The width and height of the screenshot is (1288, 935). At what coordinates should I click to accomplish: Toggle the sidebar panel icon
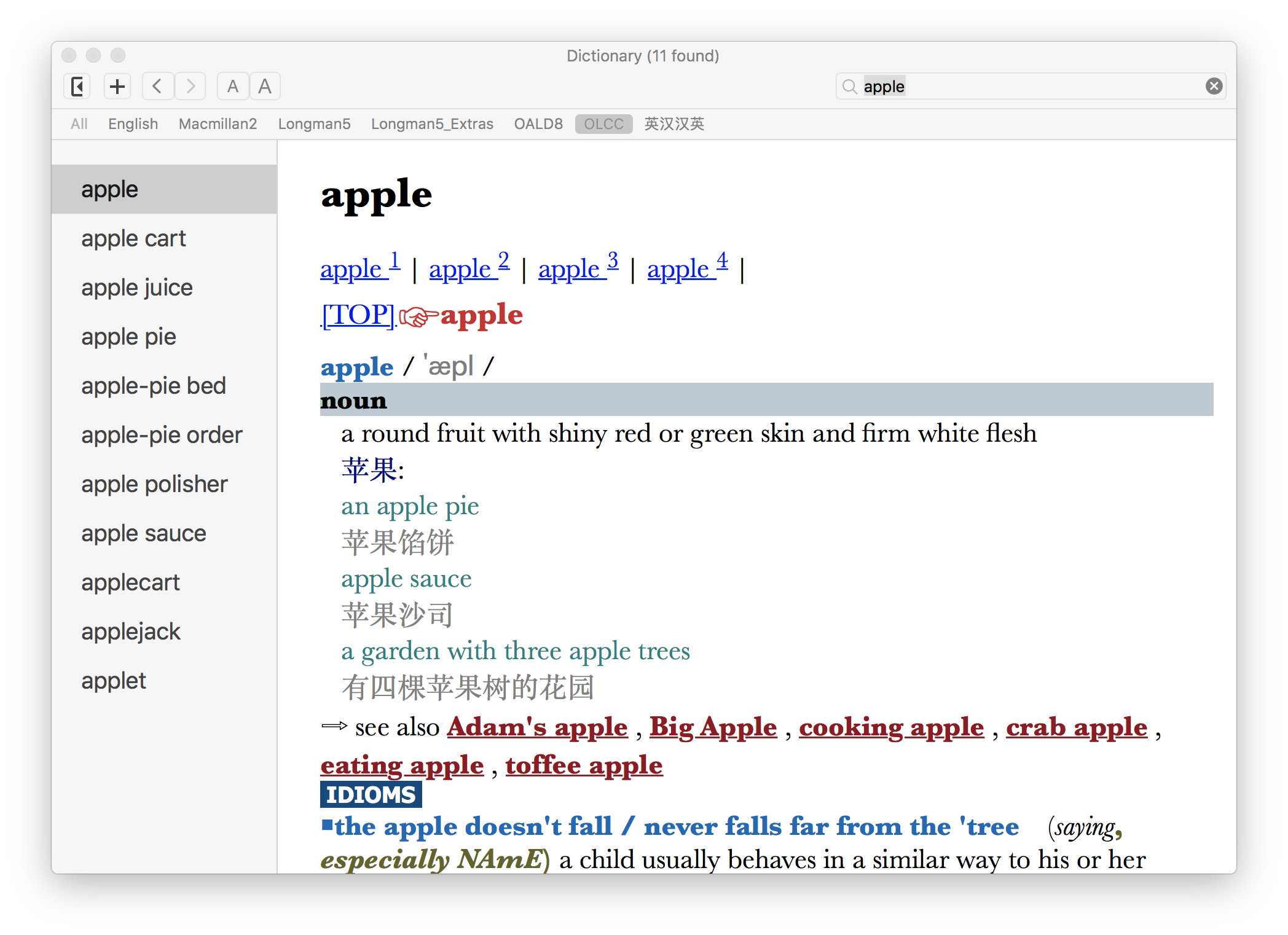77,87
